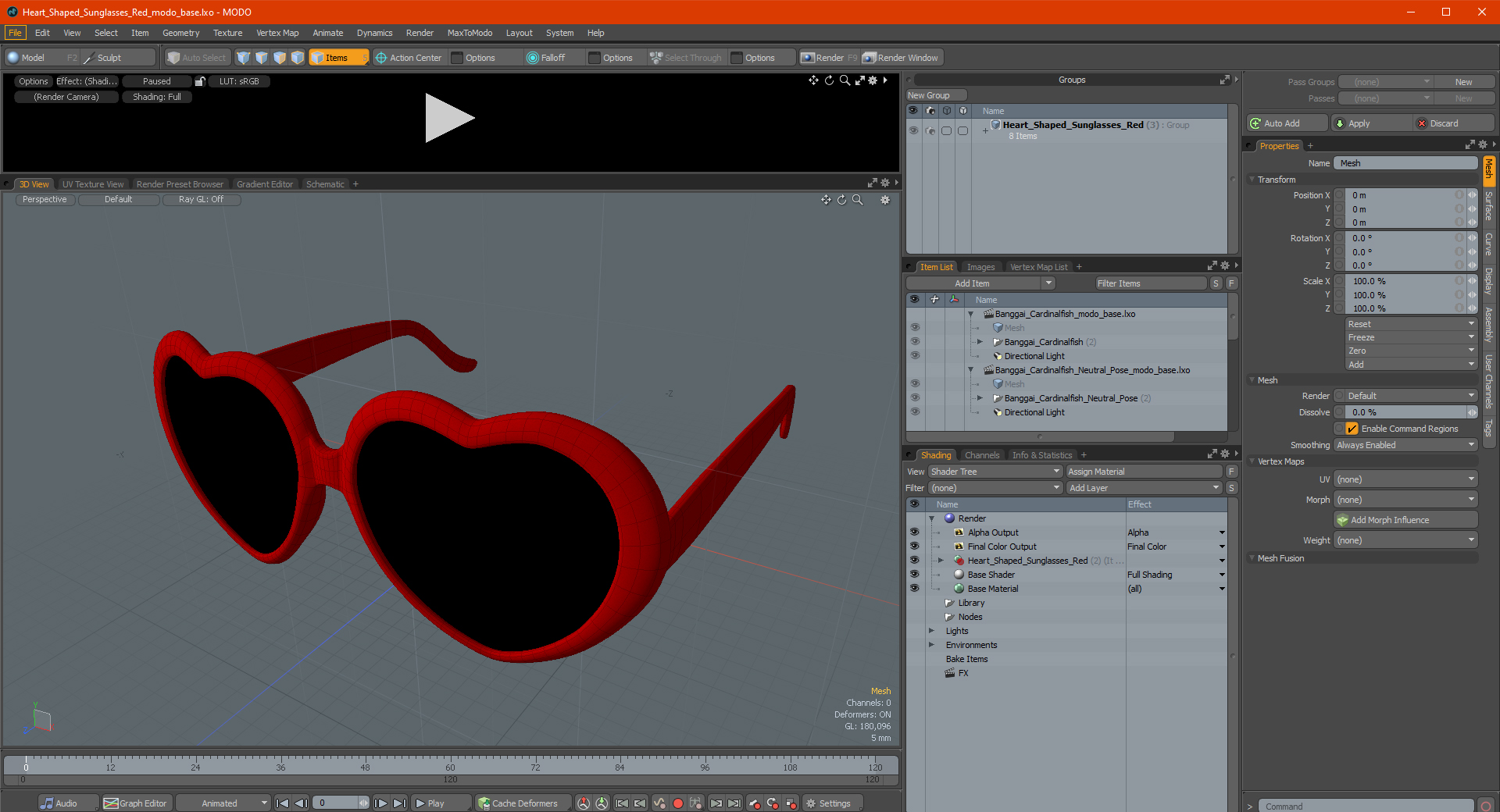The height and width of the screenshot is (812, 1500).
Task: Select Materials selection mode cube icon
Action: [298, 58]
